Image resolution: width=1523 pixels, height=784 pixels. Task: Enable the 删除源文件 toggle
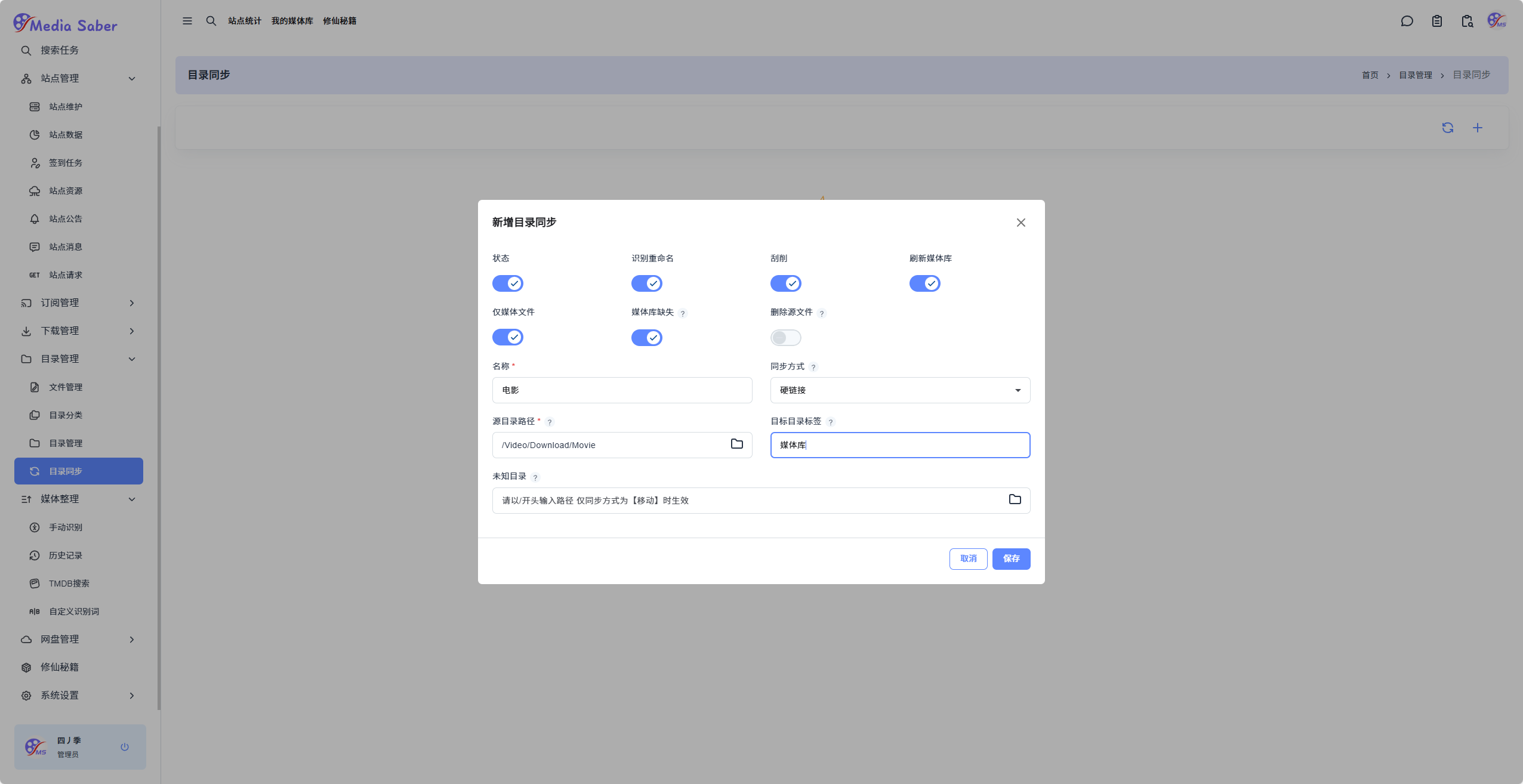[x=785, y=338]
